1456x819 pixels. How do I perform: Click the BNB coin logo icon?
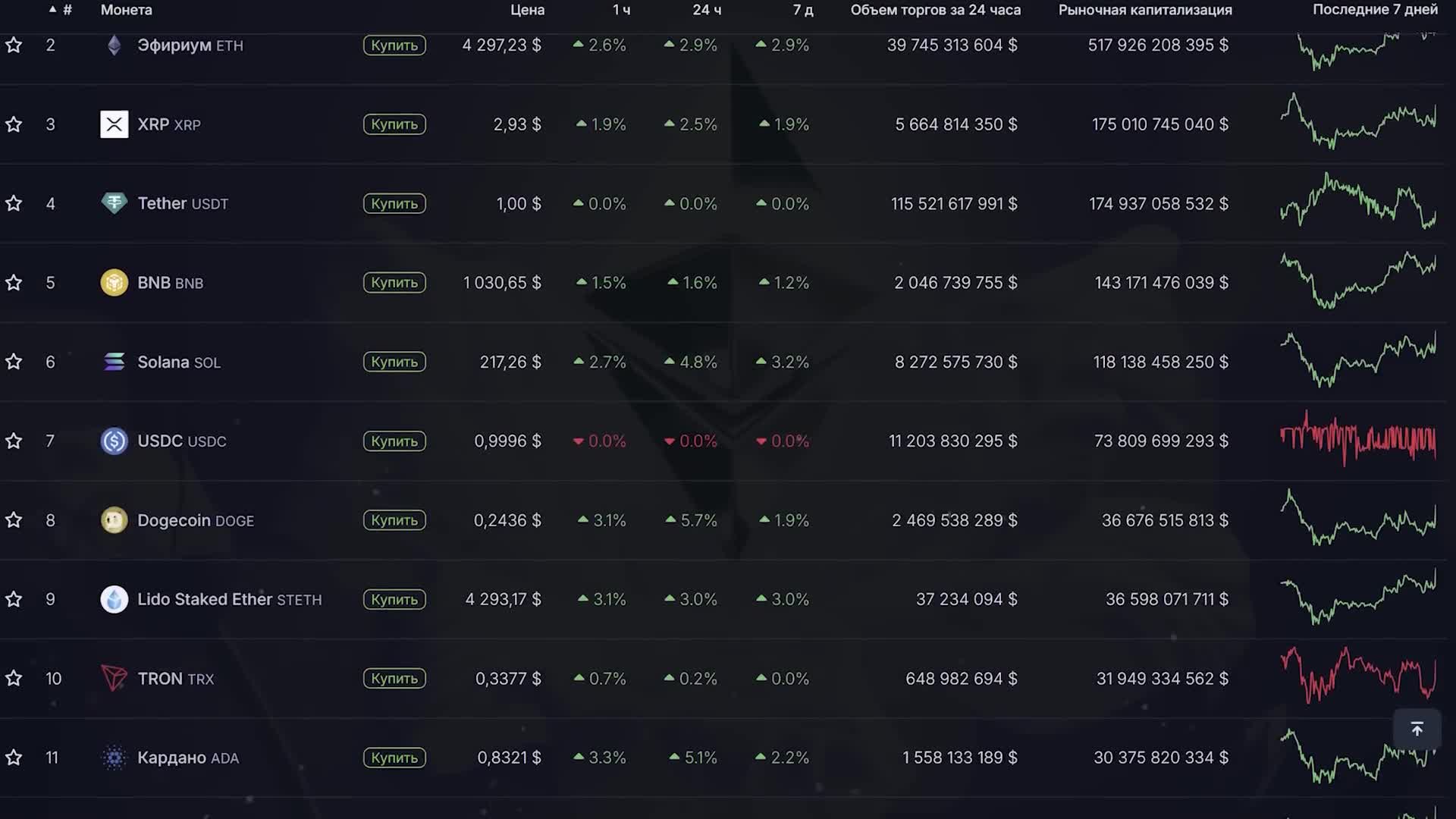pyautogui.click(x=114, y=283)
